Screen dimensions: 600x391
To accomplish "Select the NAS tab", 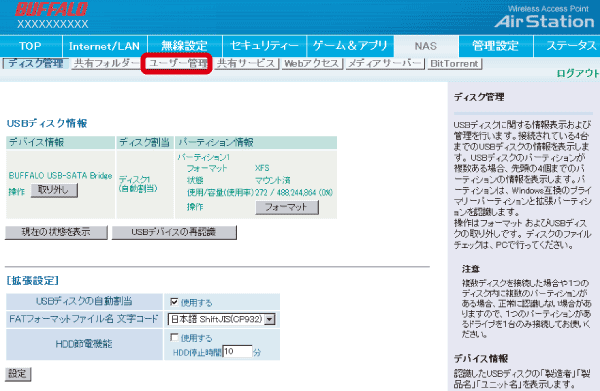I will [x=426, y=46].
